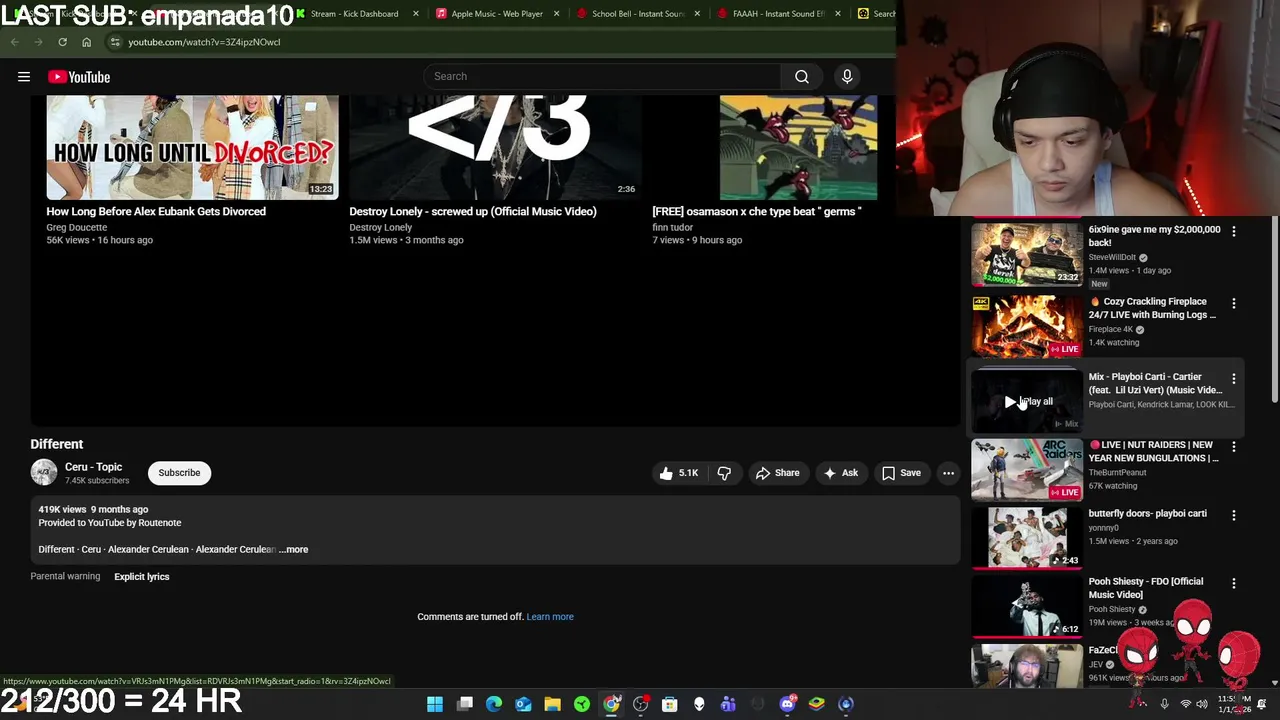Viewport: 1280px width, 720px height.
Task: Open Task View on taskbar
Action: 465,704
